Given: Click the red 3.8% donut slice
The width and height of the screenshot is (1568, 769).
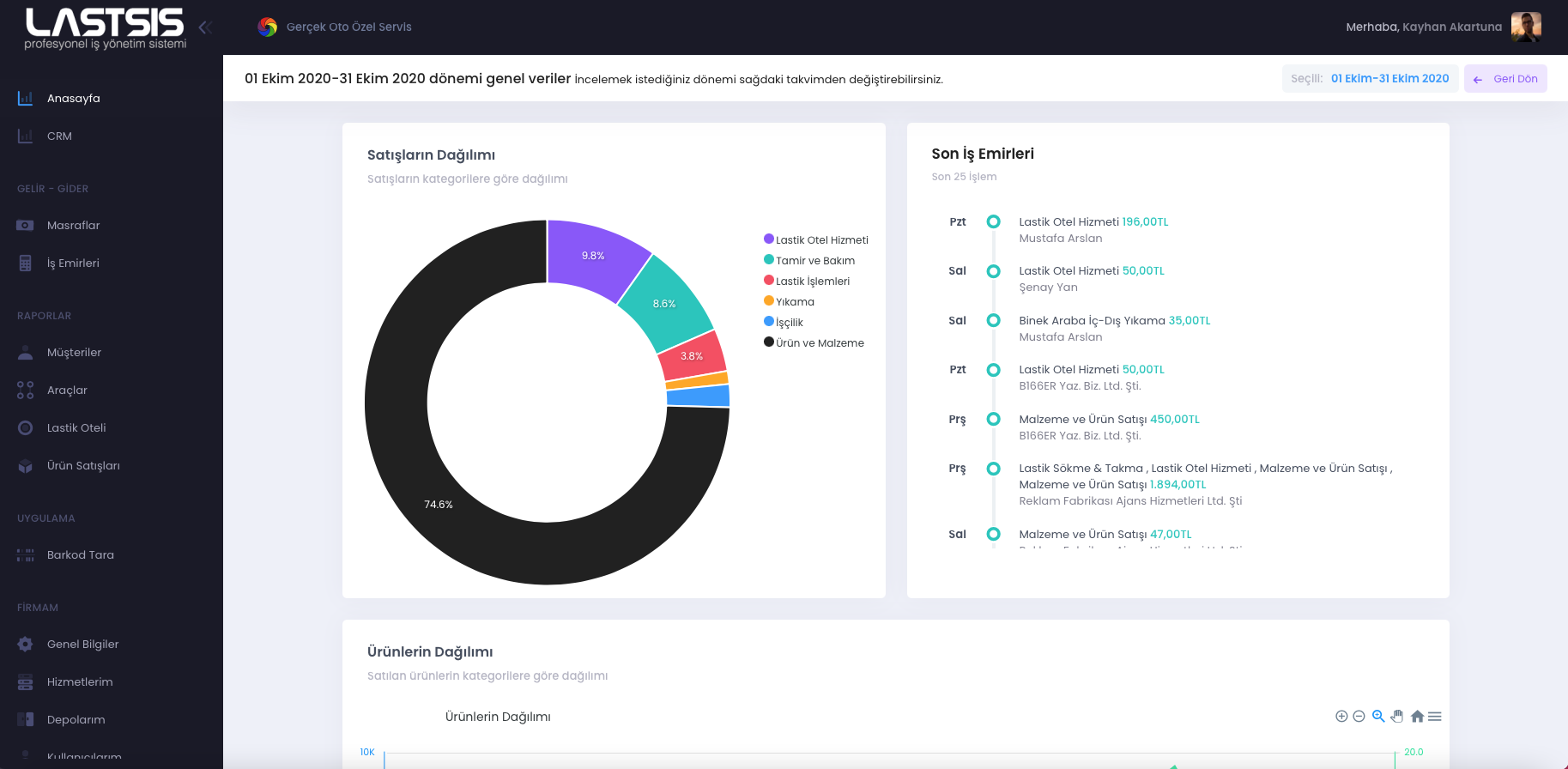Looking at the screenshot, I should (x=692, y=355).
